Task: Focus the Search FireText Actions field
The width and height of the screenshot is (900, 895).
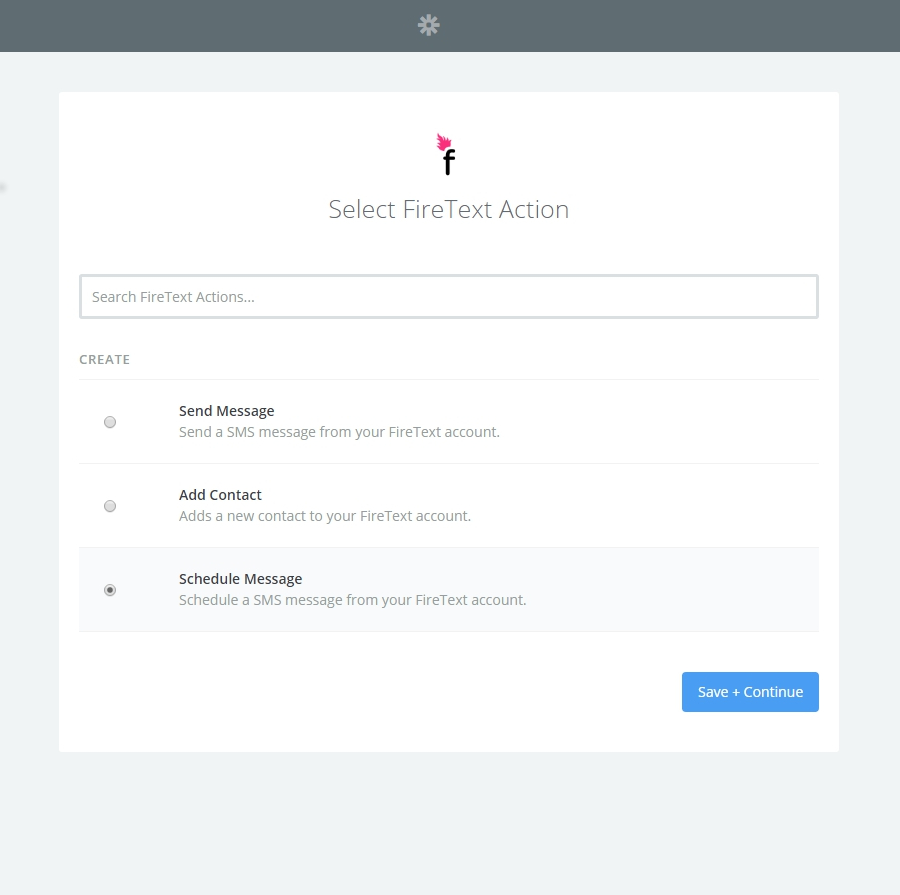Action: point(449,297)
